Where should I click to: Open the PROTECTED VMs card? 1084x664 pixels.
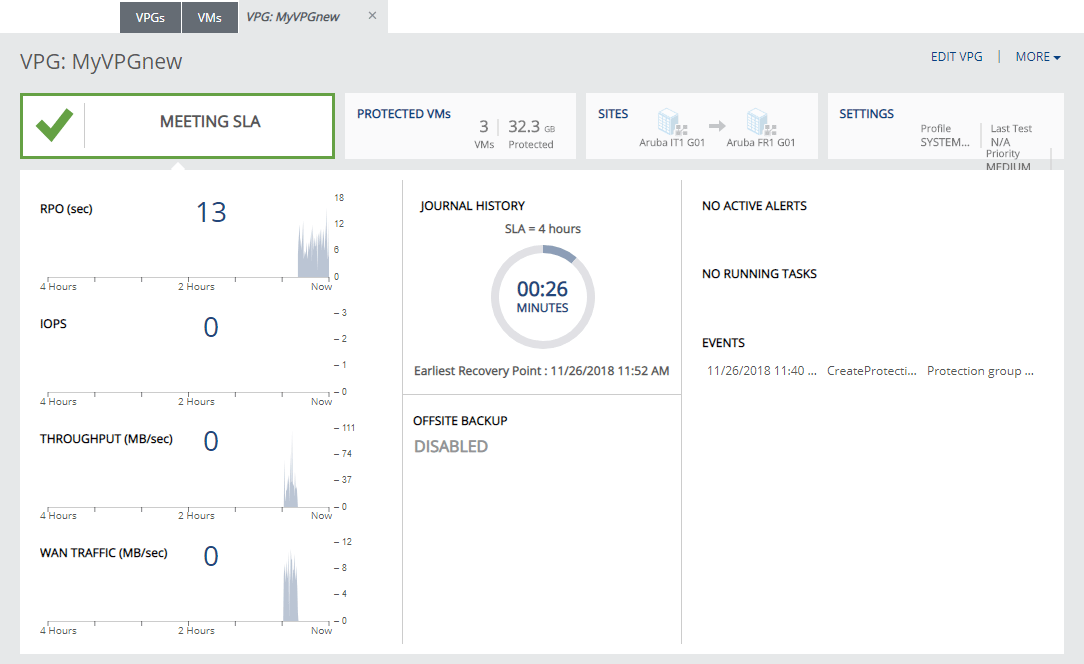coord(460,126)
